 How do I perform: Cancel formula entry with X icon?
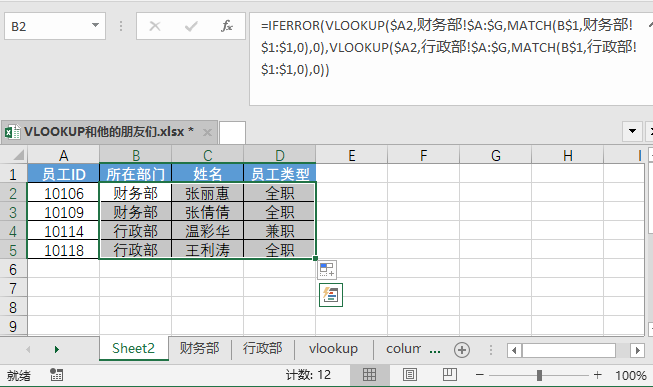click(x=155, y=26)
